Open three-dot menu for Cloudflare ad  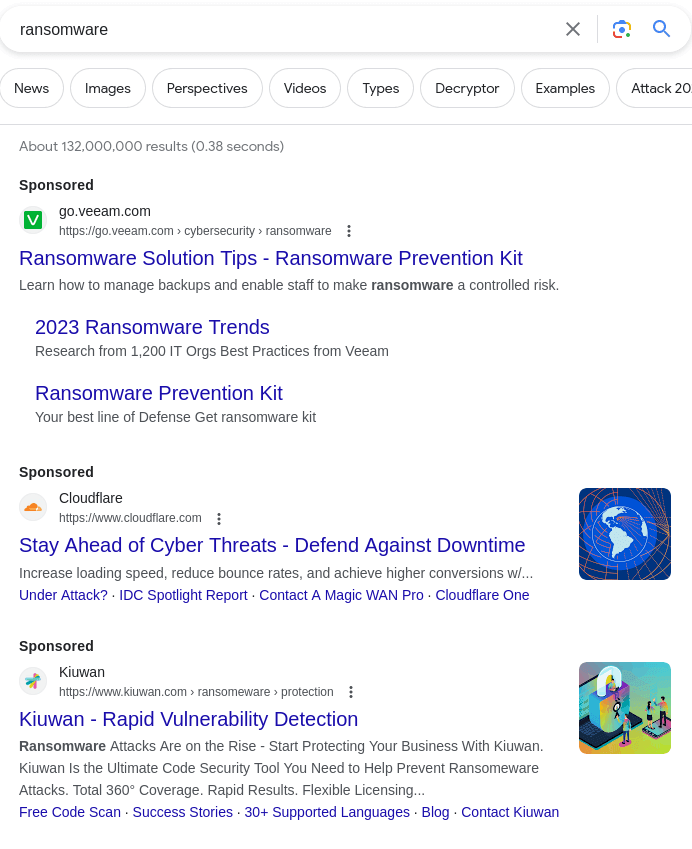click(219, 519)
